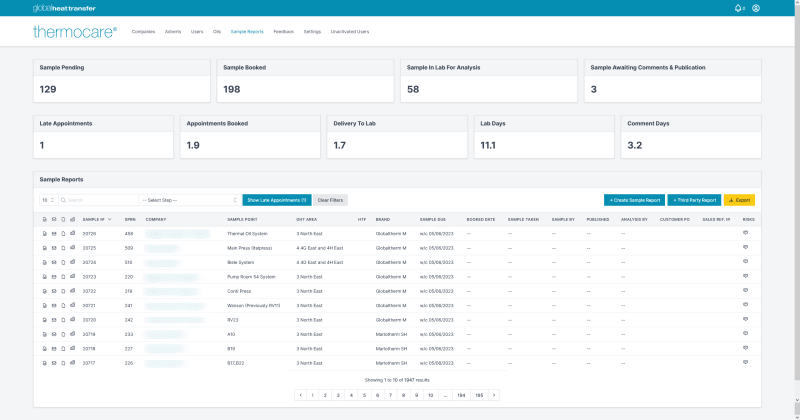Open the Companies menu item
800x420 pixels.
143,32
